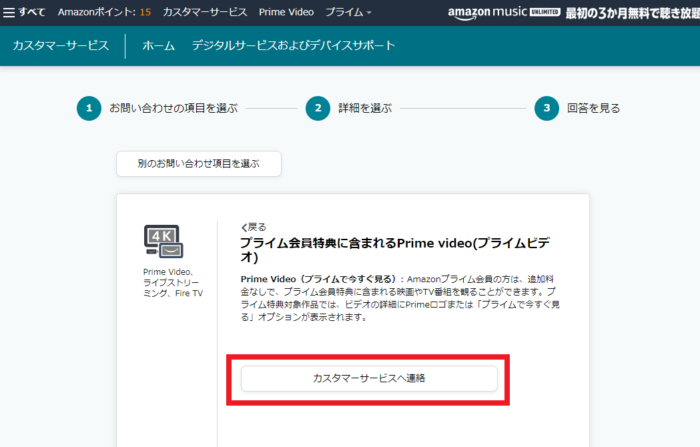The height and width of the screenshot is (447, 700).
Task: Open the ホーム tab in teal bar
Action: [x=158, y=46]
